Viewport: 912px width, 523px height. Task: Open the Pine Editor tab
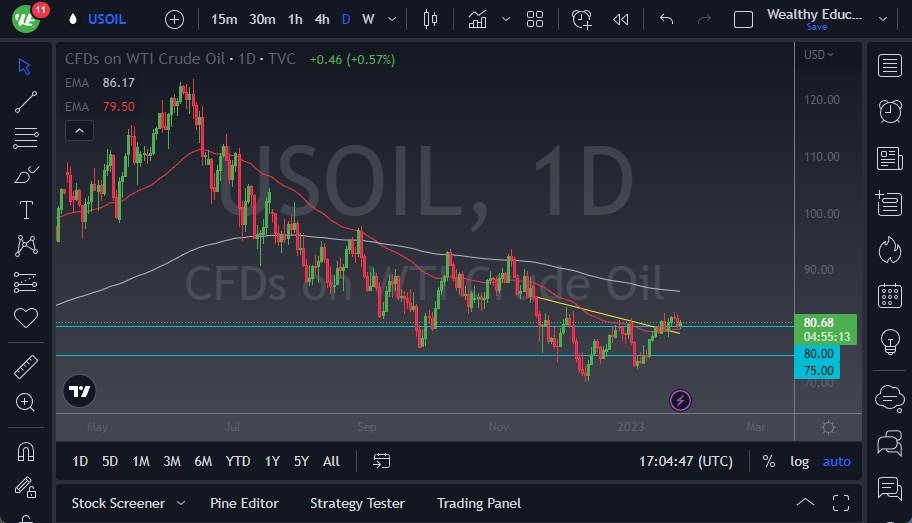[x=244, y=503]
